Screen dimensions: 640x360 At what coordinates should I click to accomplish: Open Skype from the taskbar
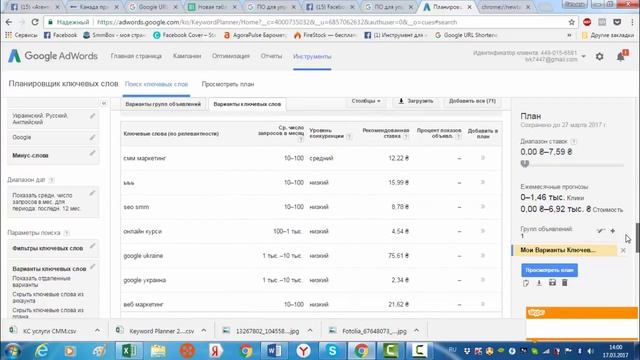332,351
